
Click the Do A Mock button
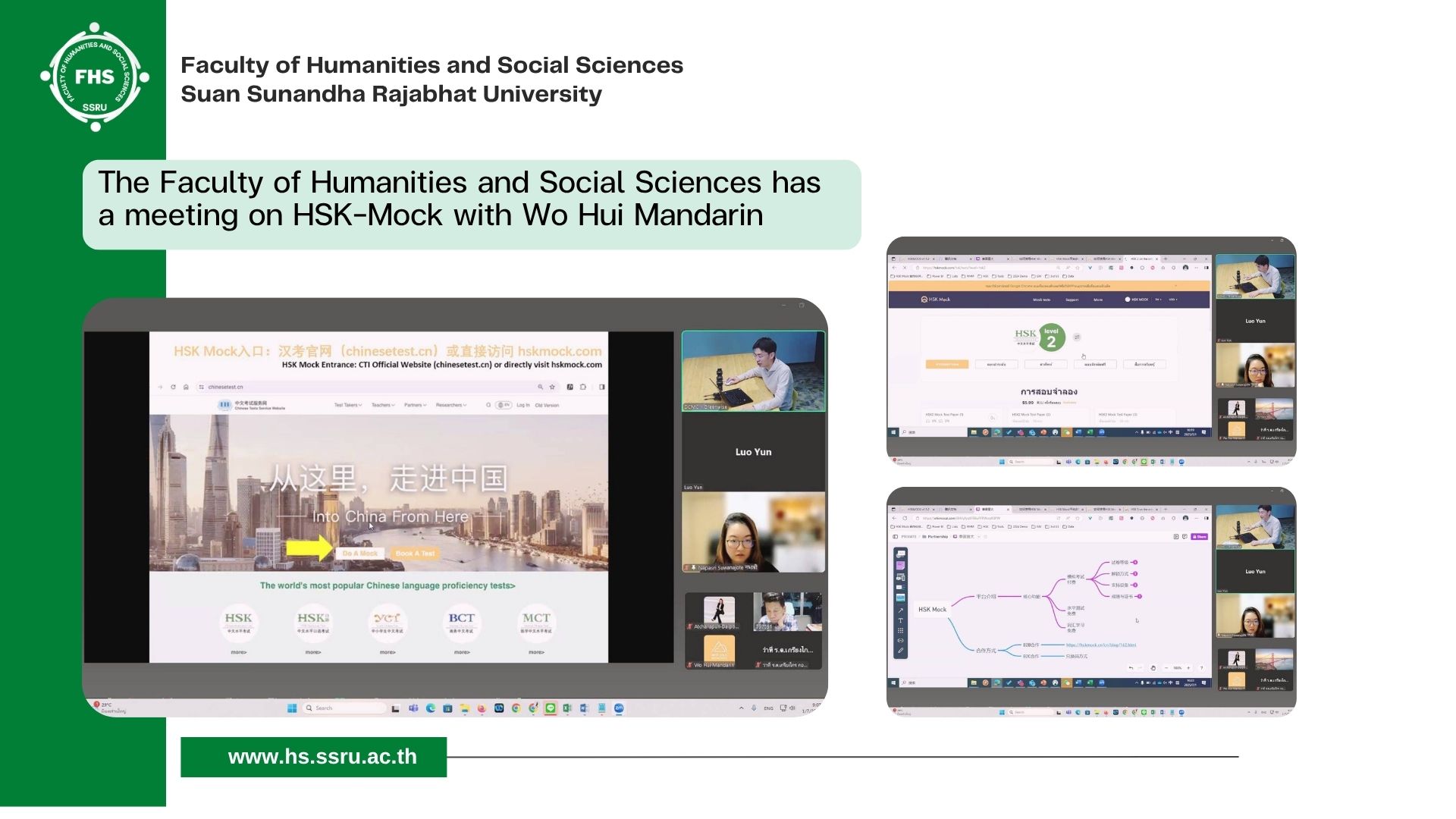pyautogui.click(x=360, y=554)
